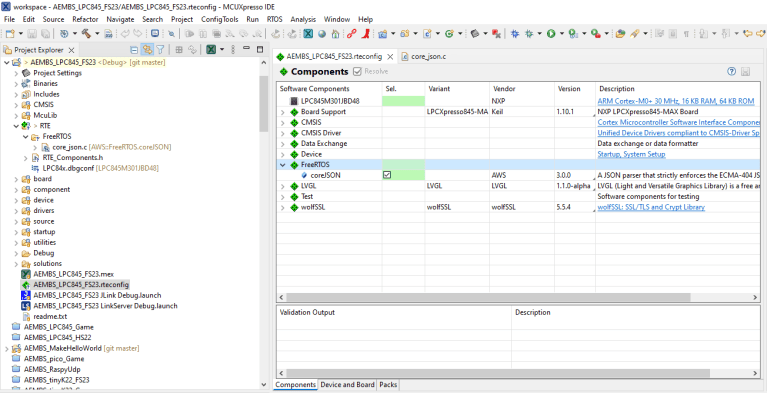Expand the Board Support component row
Screen dimensions: 767x393
282,112
